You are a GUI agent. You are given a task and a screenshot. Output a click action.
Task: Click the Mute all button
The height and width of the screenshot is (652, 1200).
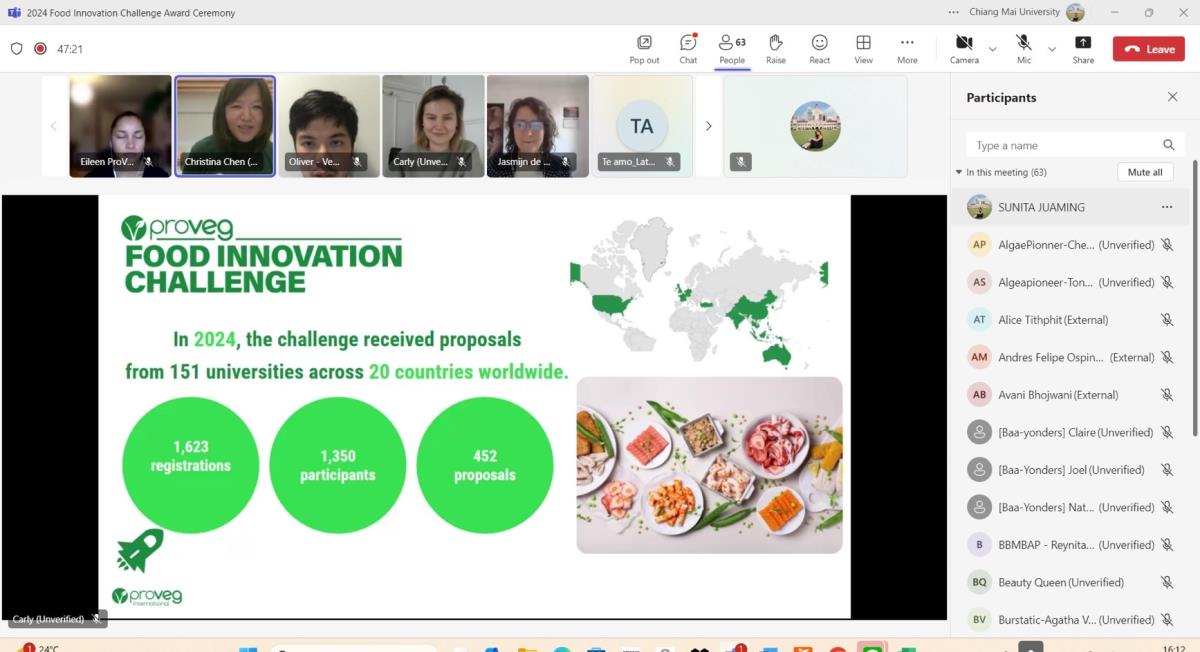(x=1145, y=172)
